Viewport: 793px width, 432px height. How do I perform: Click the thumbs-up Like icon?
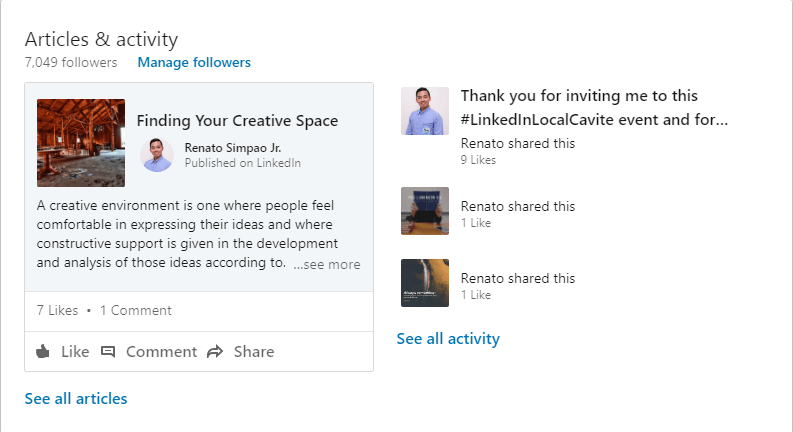pos(43,352)
